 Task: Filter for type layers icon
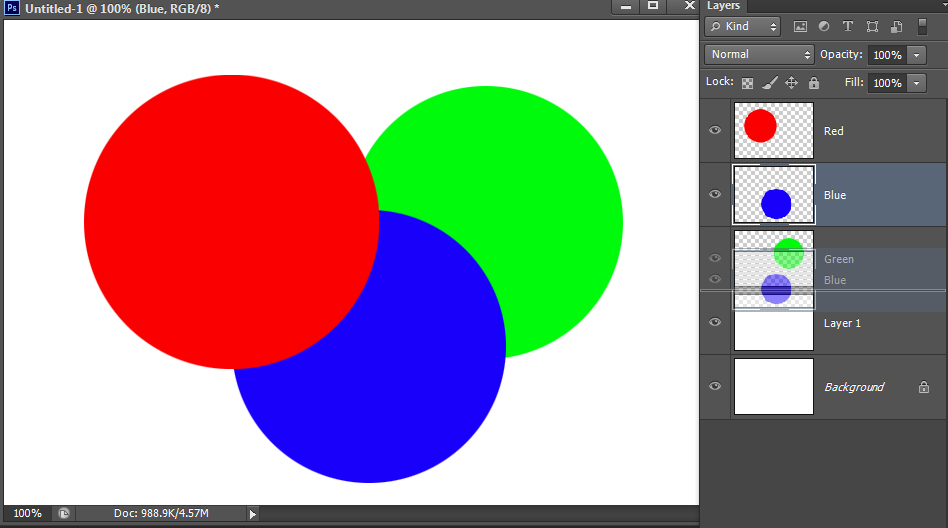click(848, 27)
